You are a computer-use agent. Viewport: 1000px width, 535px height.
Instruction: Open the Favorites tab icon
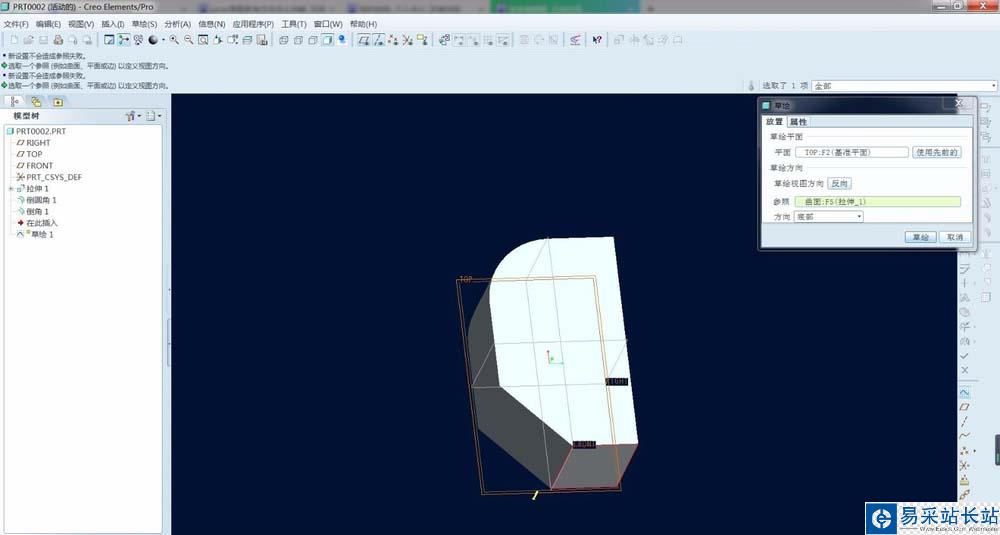(58, 101)
